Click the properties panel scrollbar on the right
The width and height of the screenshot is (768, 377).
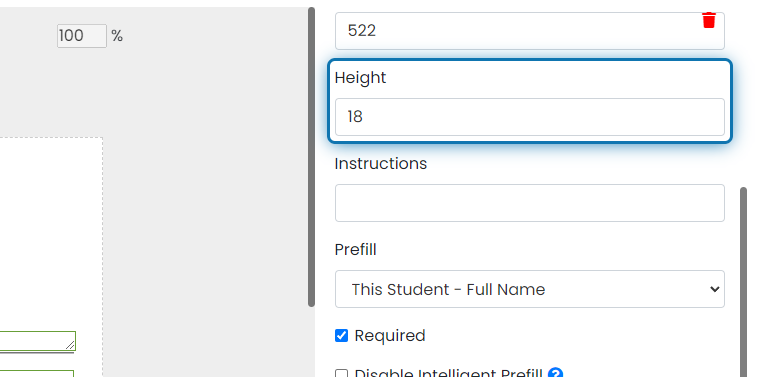tap(744, 282)
